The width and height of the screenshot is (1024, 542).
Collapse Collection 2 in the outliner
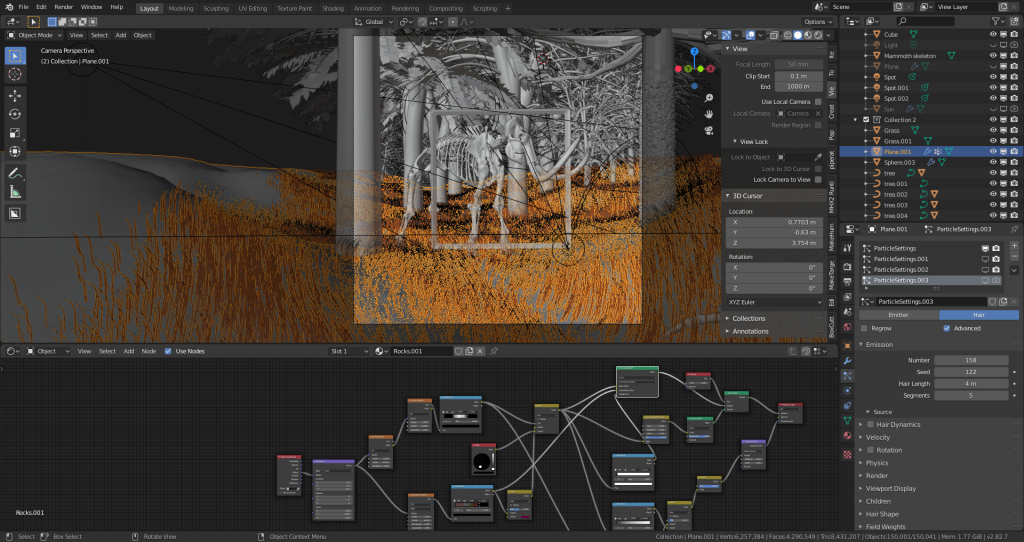pos(856,120)
